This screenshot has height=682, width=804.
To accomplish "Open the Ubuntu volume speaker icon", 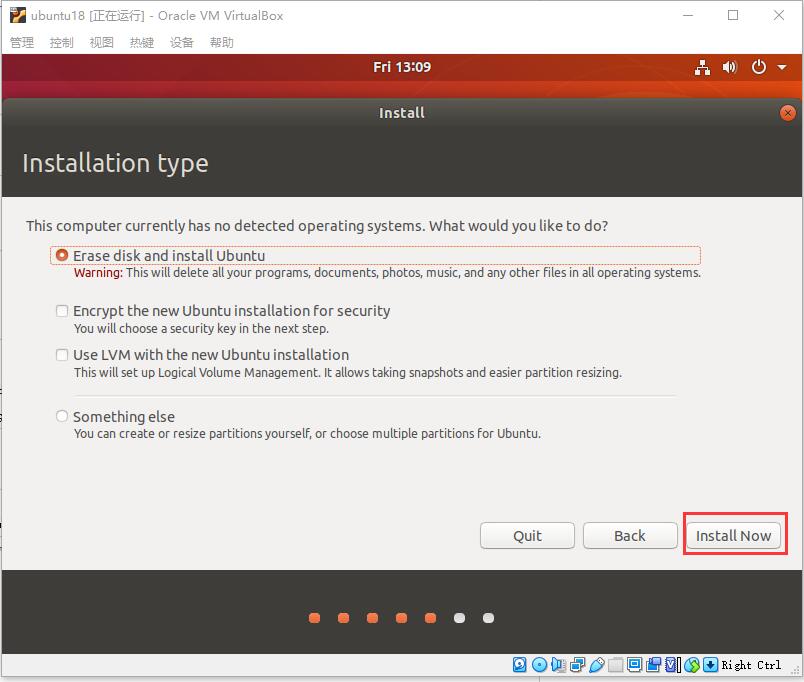I will (x=730, y=67).
